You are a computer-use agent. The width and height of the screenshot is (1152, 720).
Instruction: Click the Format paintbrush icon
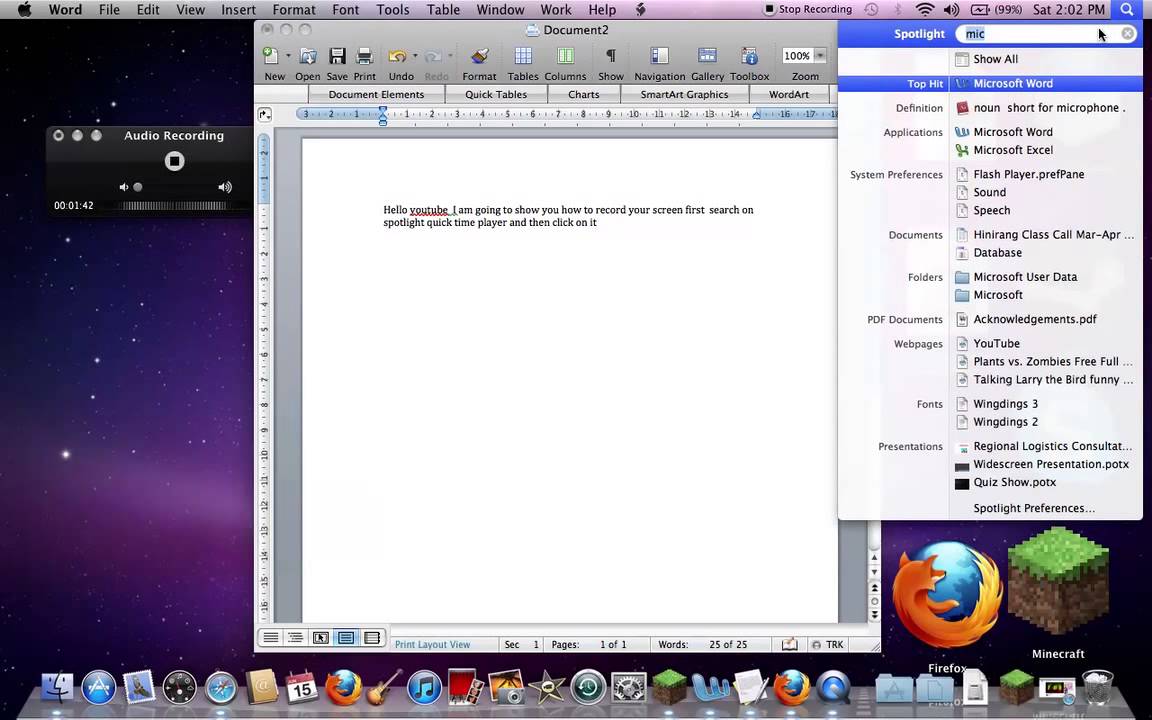tap(480, 57)
